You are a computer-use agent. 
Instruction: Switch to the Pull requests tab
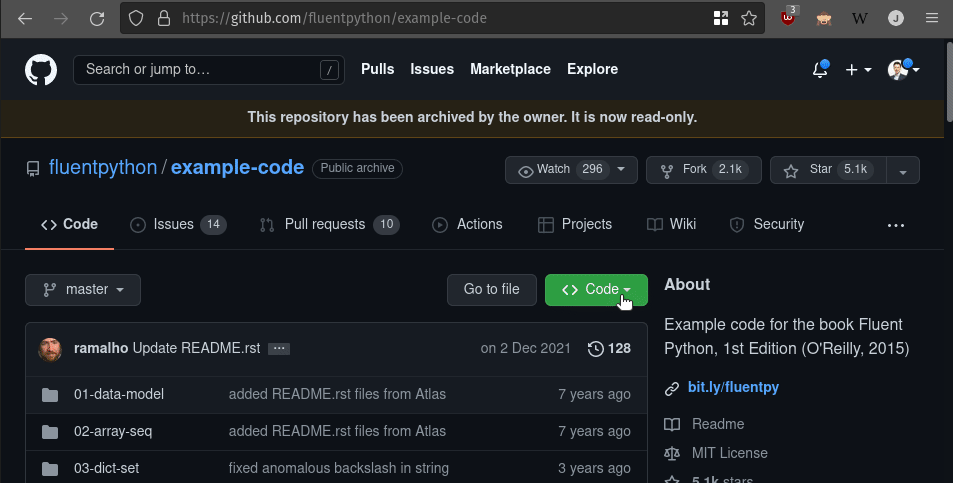coord(329,224)
